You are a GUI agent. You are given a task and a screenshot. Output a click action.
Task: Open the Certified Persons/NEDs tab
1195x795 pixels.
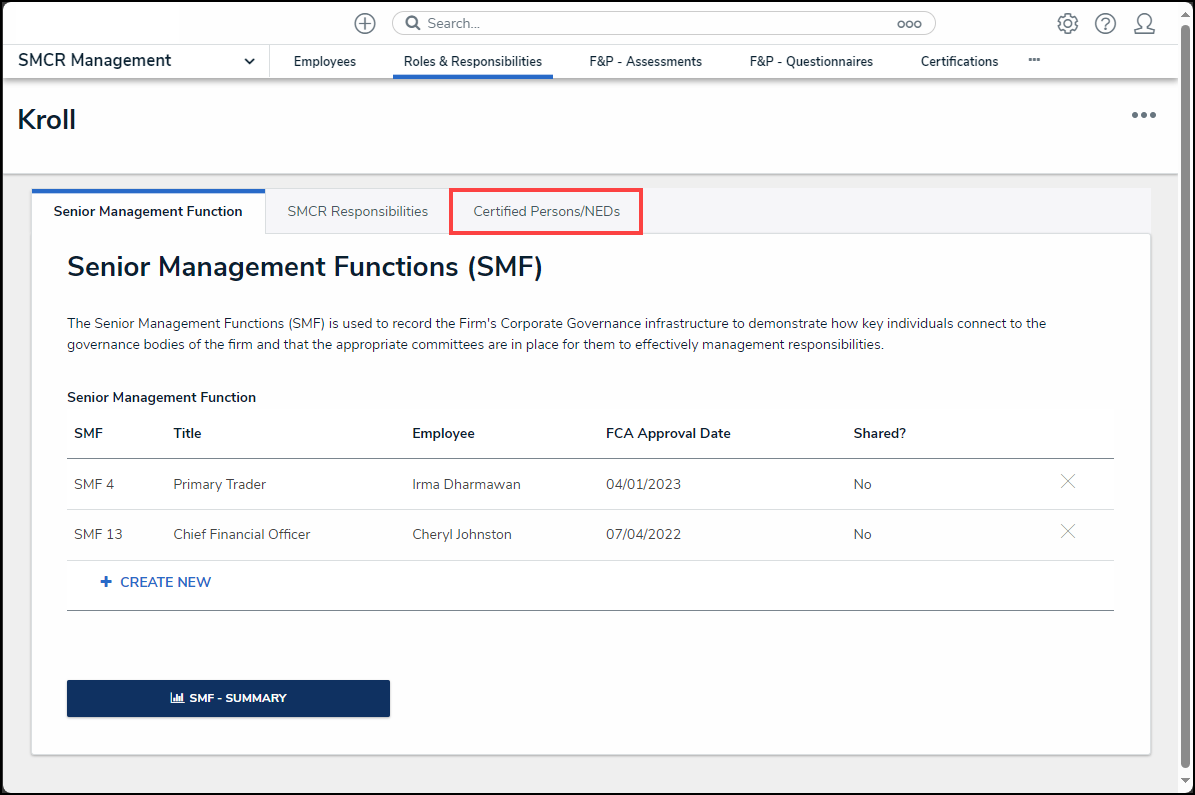546,211
